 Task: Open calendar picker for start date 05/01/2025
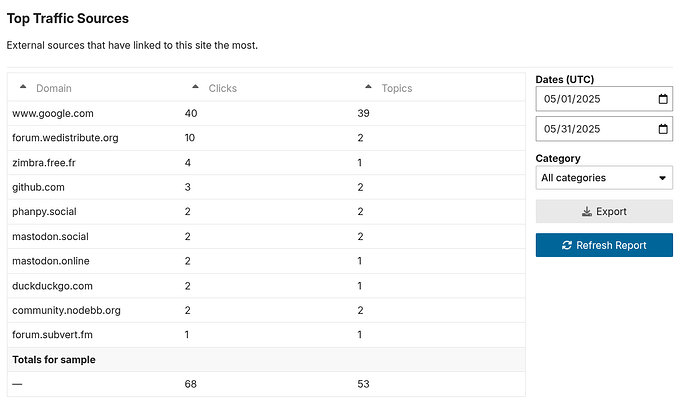pos(663,99)
